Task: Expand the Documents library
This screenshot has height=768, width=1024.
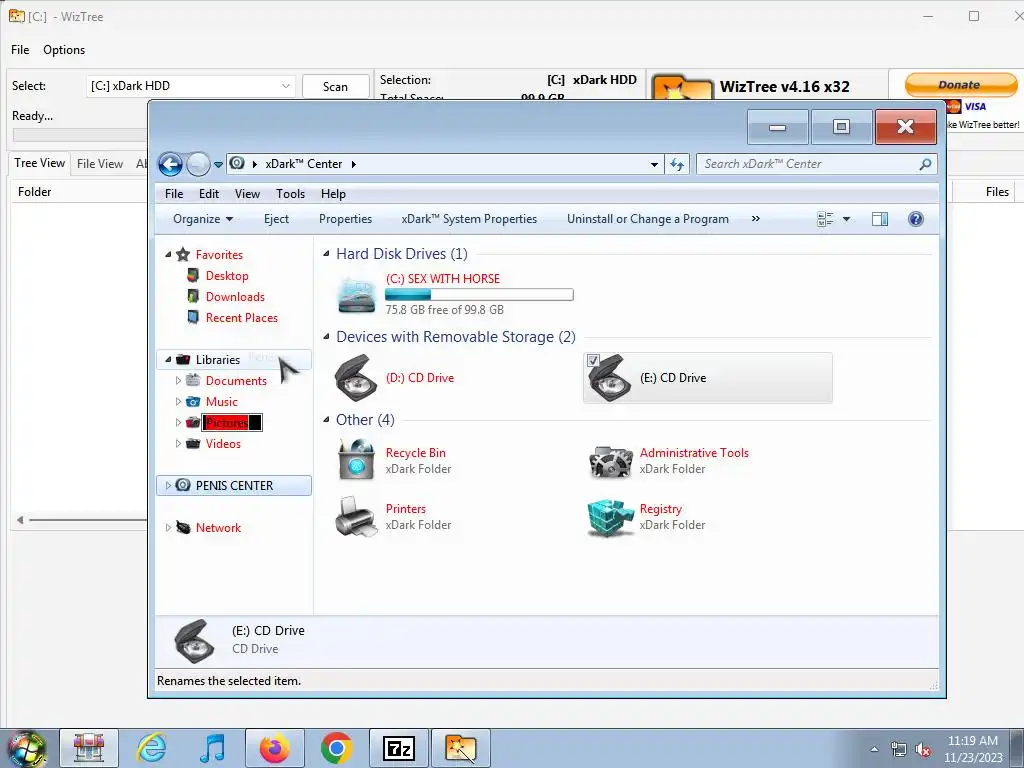Action: [178, 381]
